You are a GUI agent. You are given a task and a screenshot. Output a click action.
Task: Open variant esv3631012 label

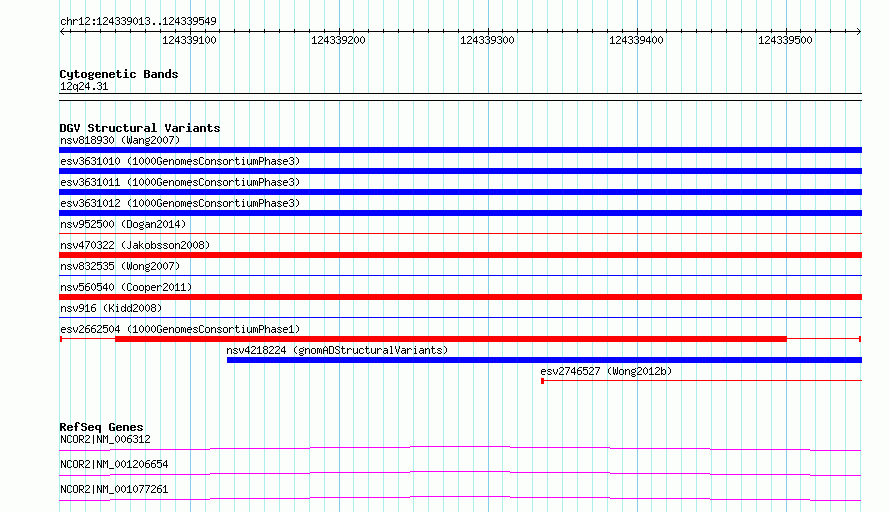coord(180,203)
